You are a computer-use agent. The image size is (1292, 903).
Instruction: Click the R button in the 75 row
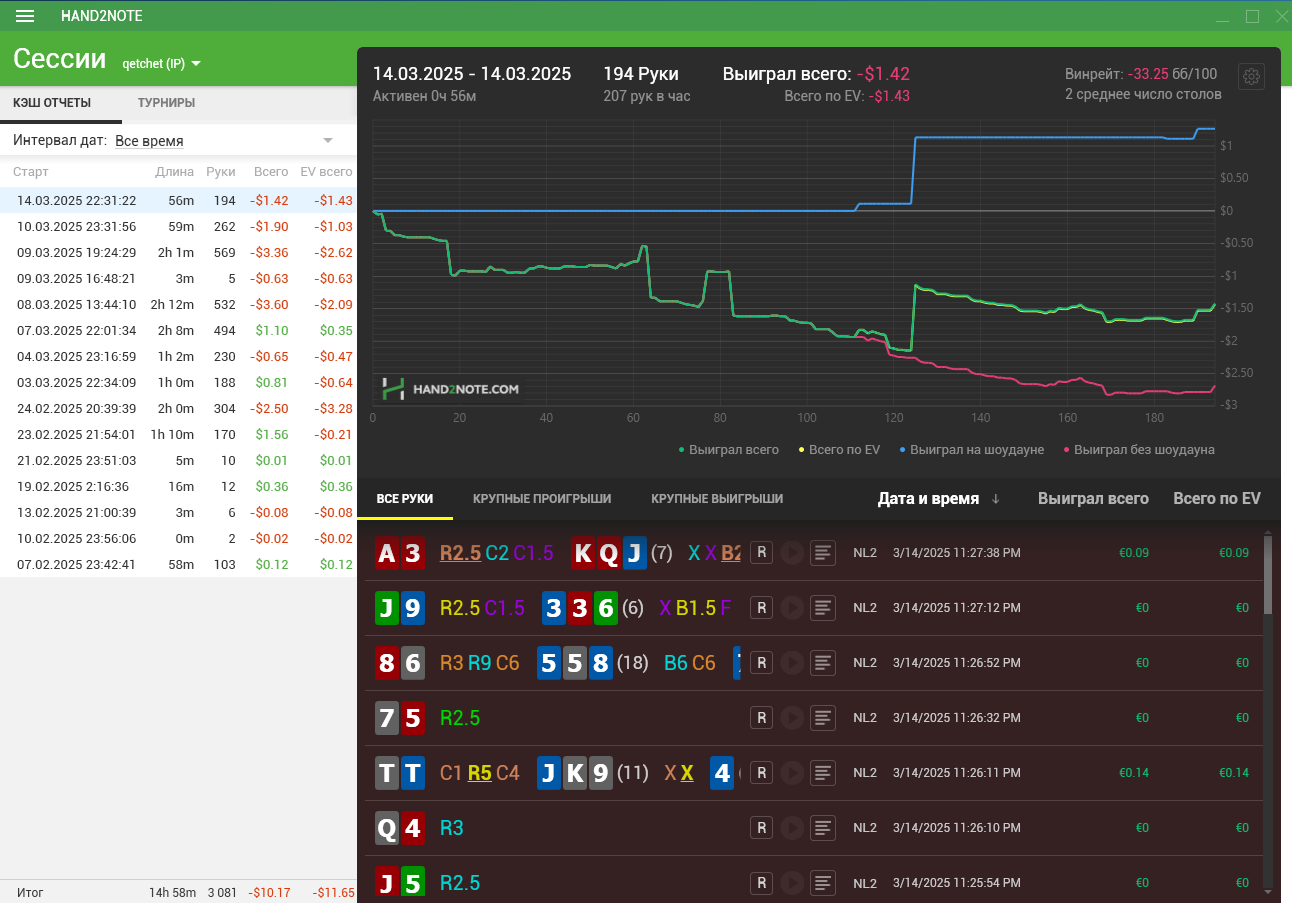[761, 718]
